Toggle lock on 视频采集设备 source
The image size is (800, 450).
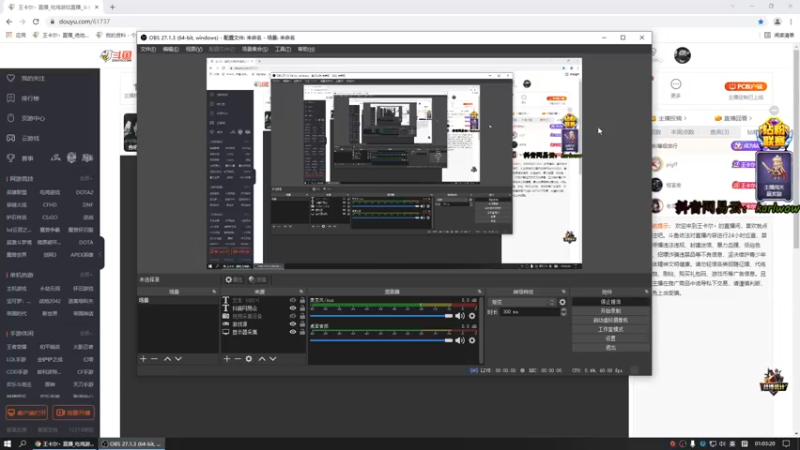coord(302,316)
